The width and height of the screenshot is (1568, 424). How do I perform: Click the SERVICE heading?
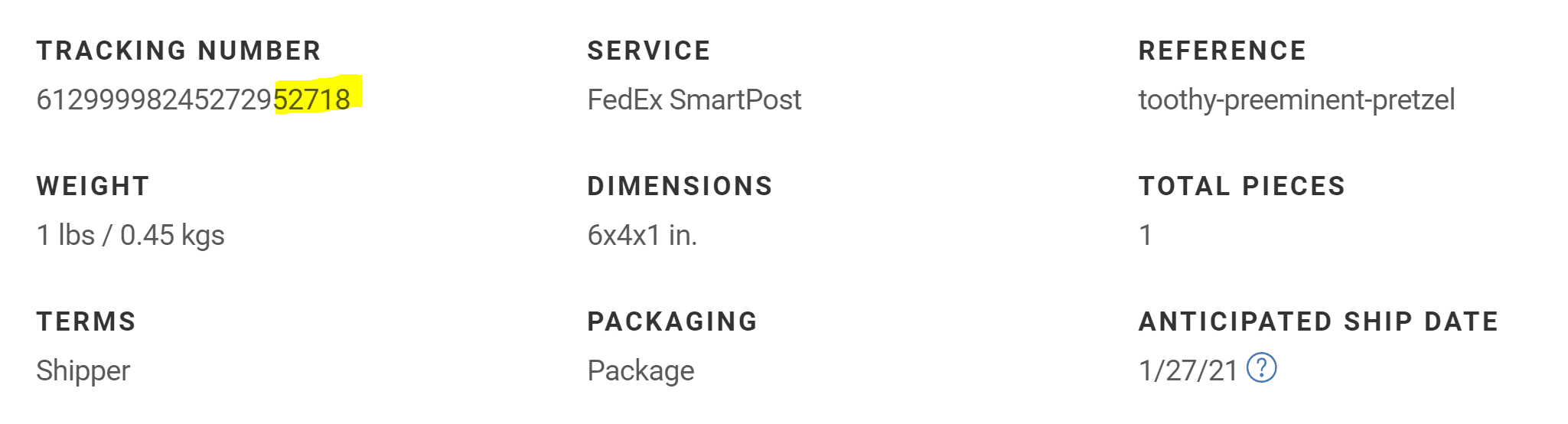coord(648,51)
